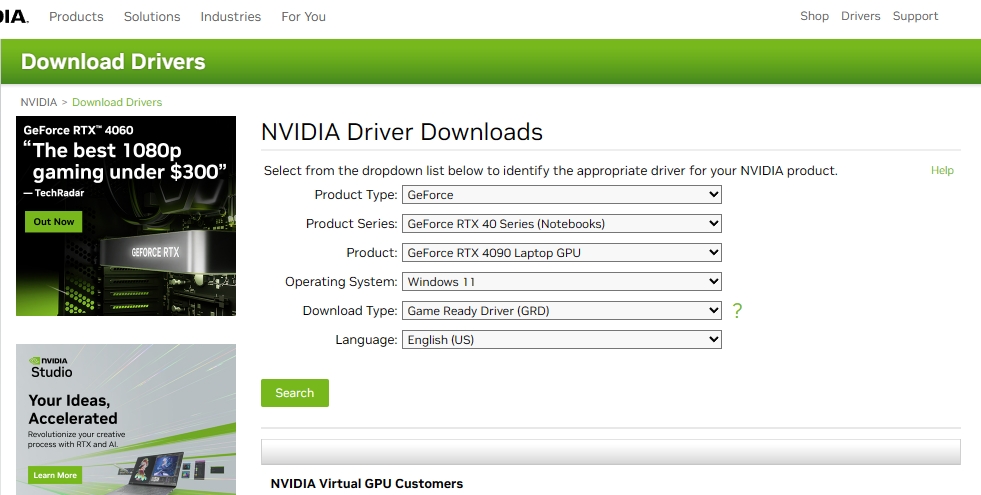
Task: Open the NVIDIA Studio ad banner
Action: (x=126, y=419)
